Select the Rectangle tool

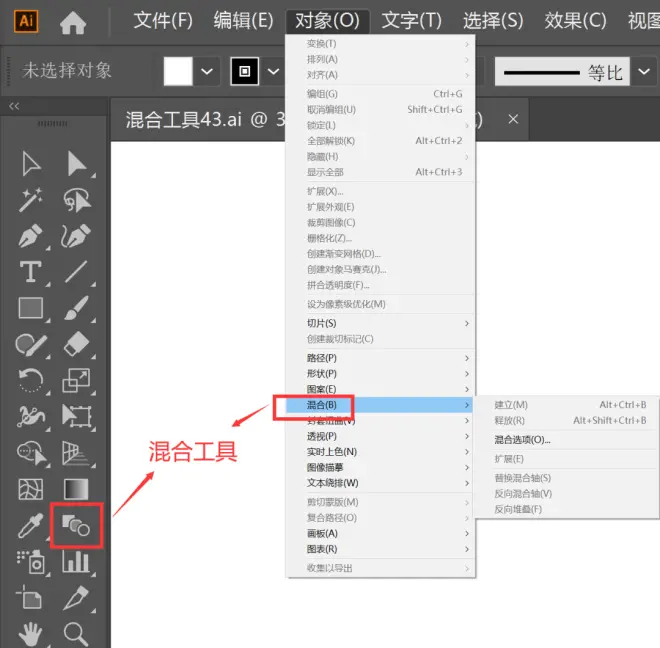point(31,307)
